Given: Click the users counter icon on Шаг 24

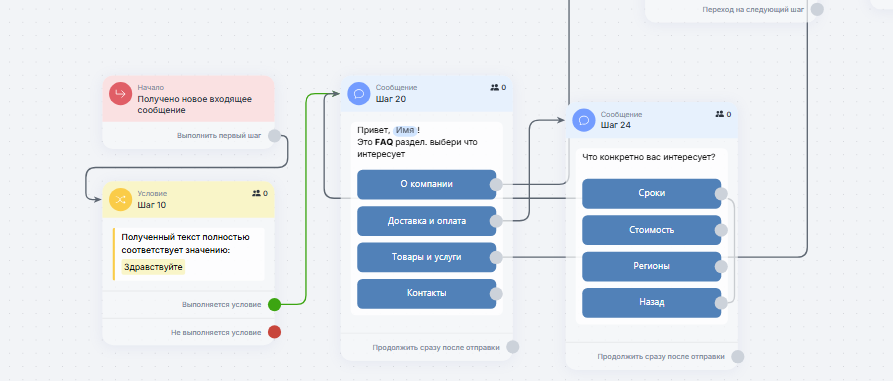Looking at the screenshot, I should coord(719,114).
